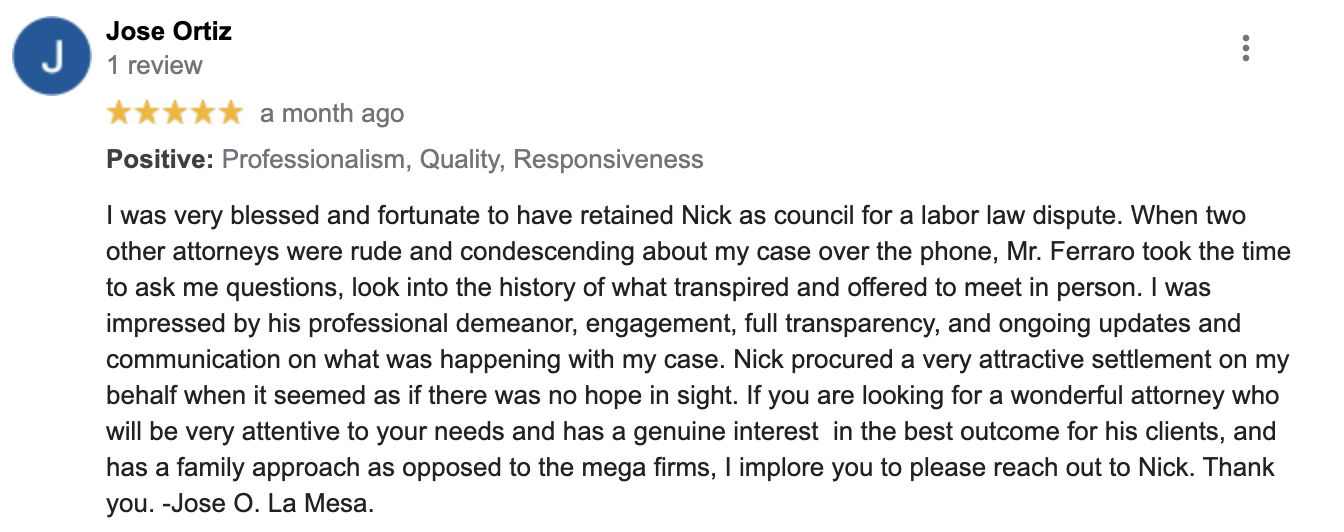The image size is (1344, 532).
Task: Open the three-dot more options menu
Action: coord(1245,48)
